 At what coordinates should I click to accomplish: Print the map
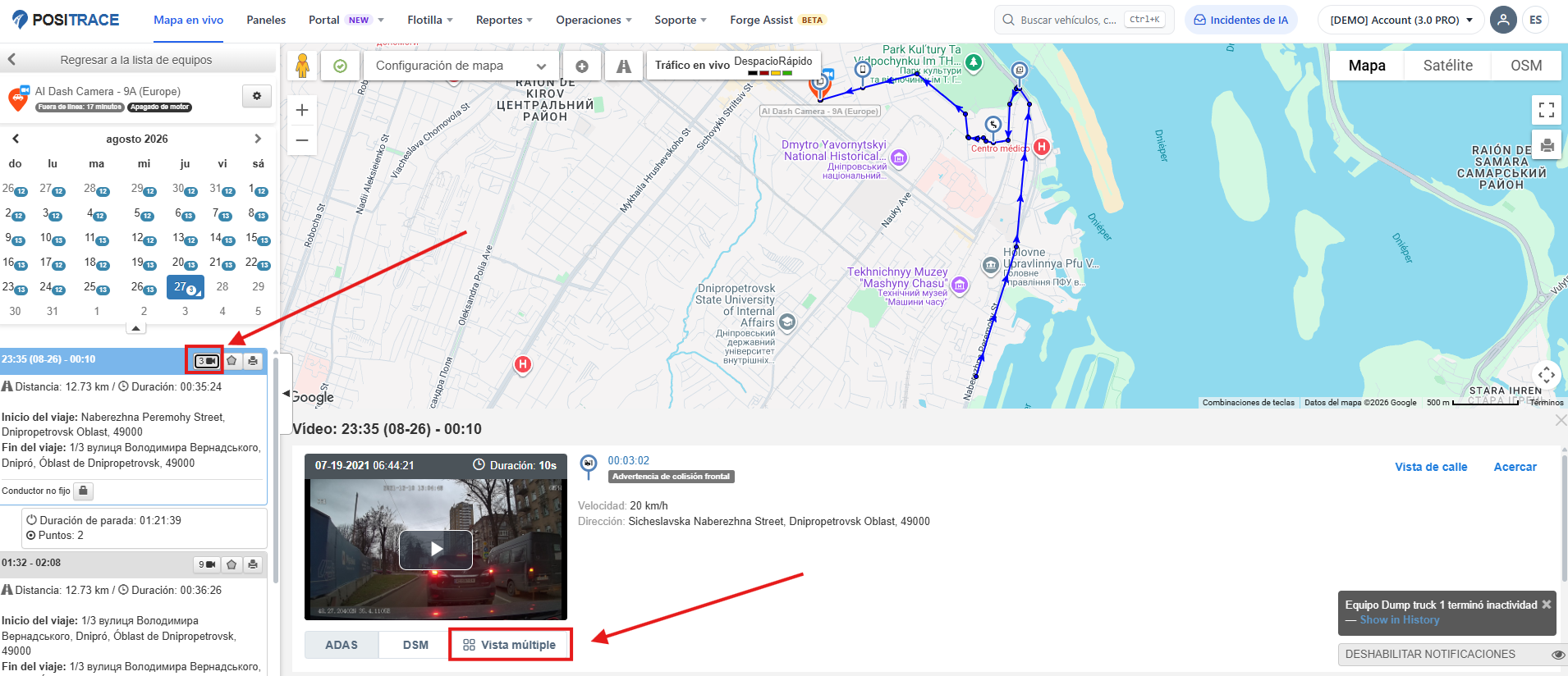tap(1547, 146)
